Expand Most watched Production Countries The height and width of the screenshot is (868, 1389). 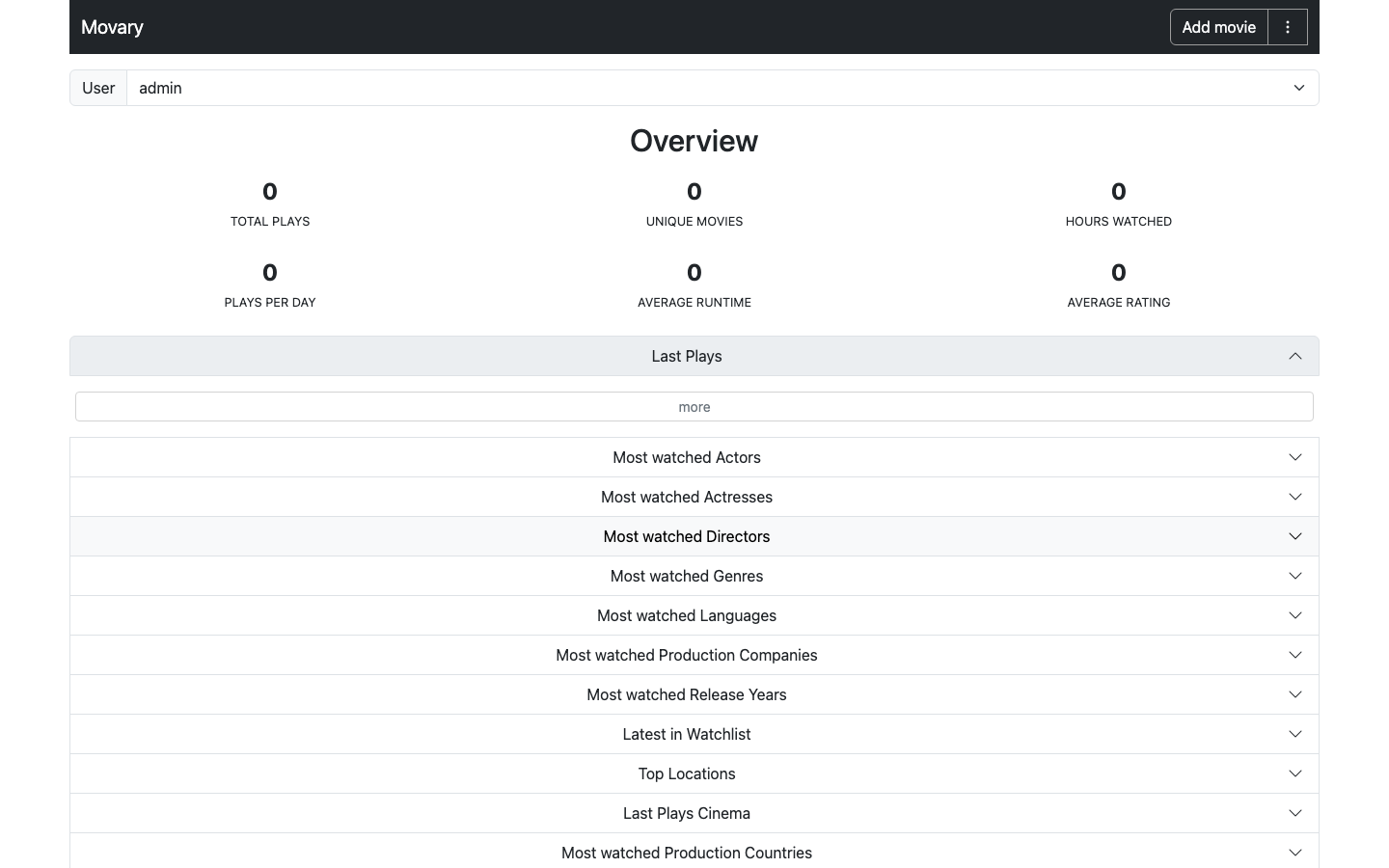694,853
